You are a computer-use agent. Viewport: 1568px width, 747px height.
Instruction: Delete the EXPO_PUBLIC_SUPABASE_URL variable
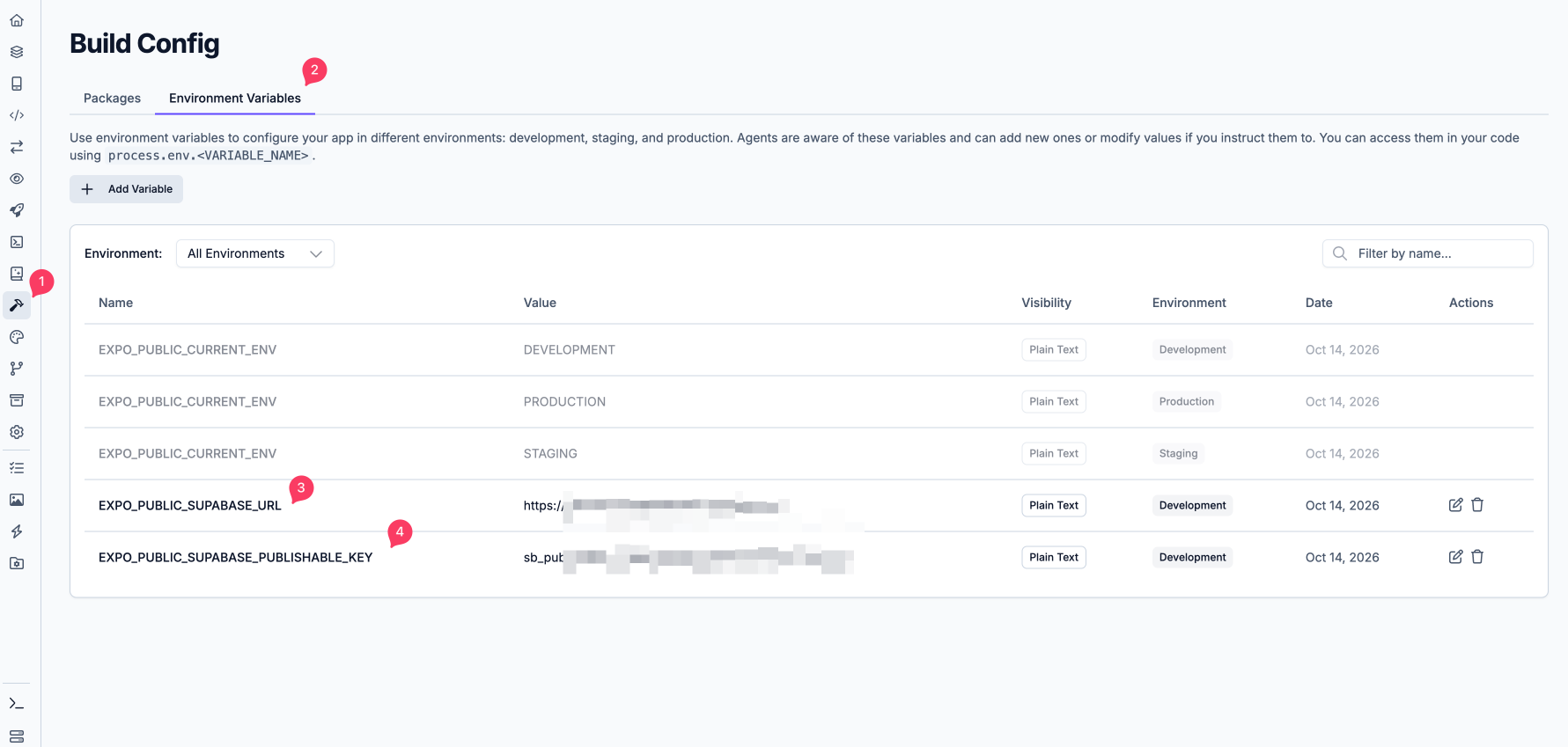point(1477,505)
